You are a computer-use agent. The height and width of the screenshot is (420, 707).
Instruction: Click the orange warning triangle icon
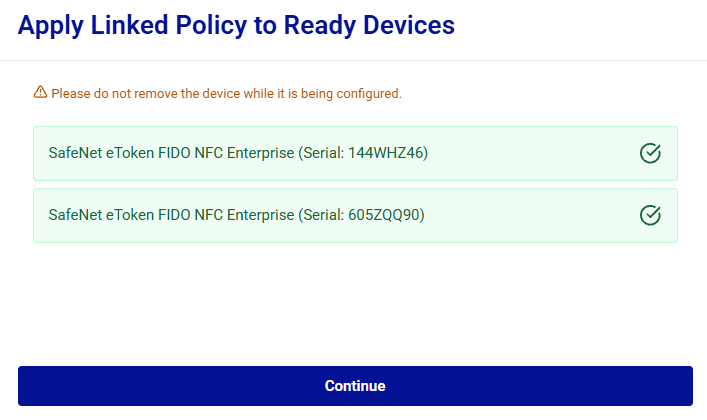point(40,92)
